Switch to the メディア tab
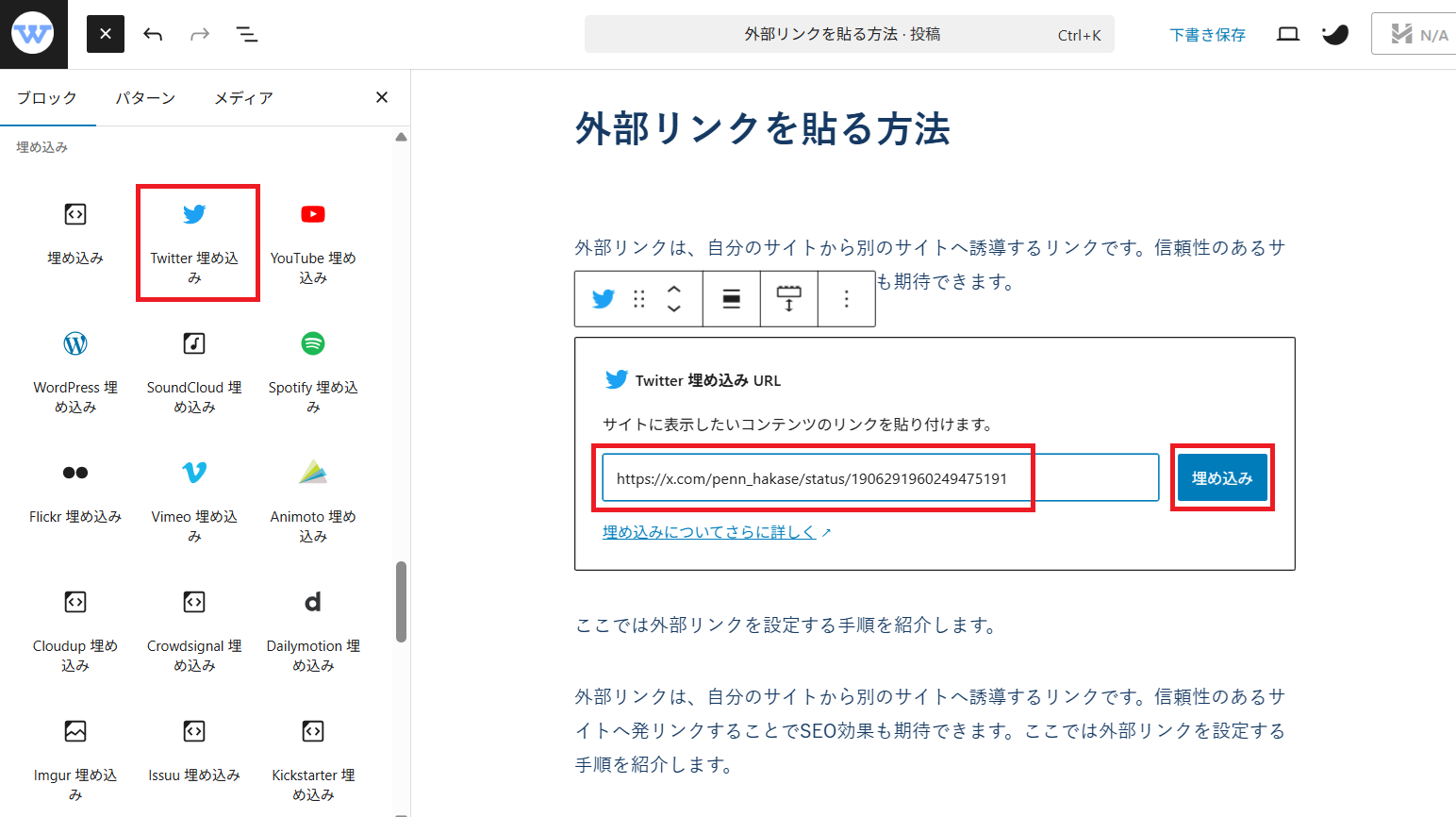Image resolution: width=1456 pixels, height=817 pixels. (243, 98)
